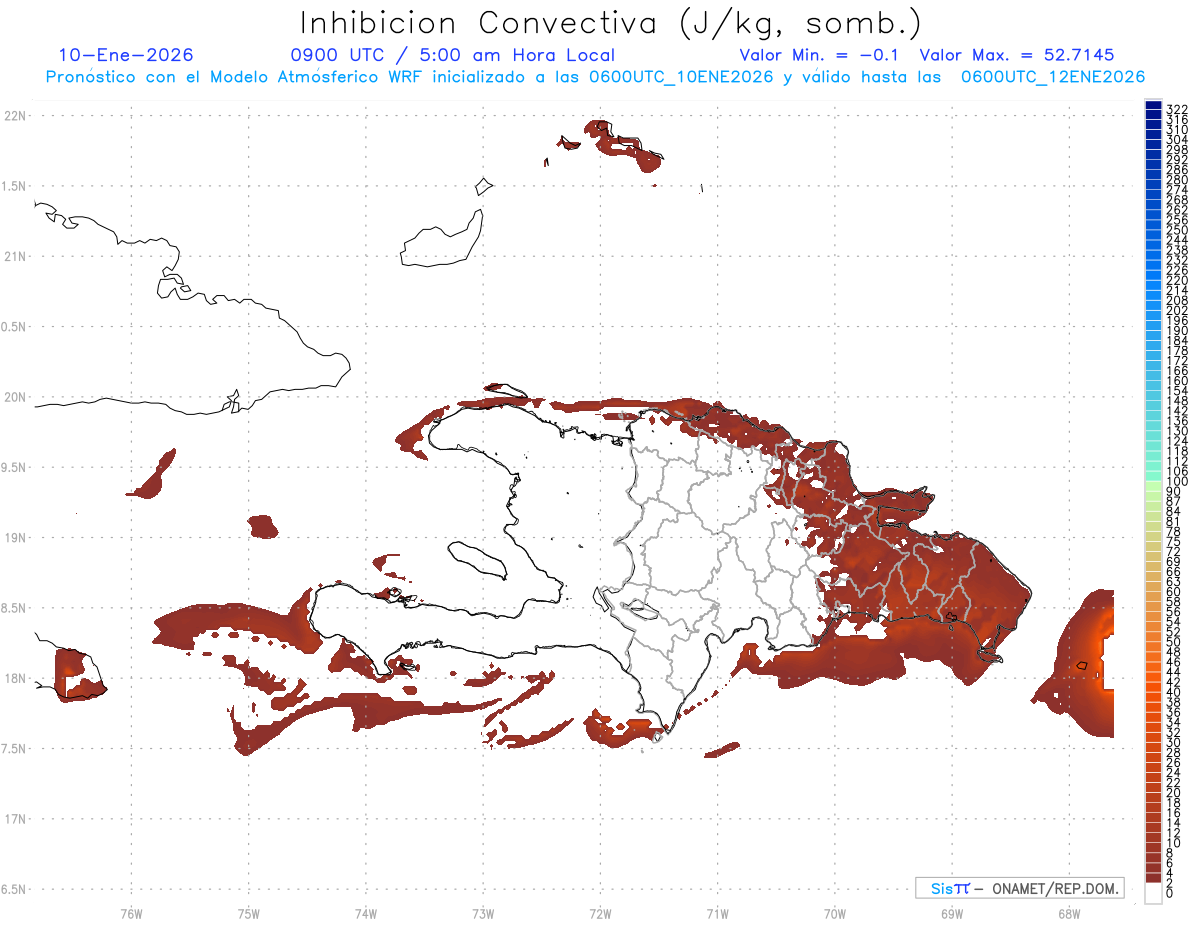Select the Valor Min. = -0.1 readout
The height and width of the screenshot is (927, 1200).
pos(821,55)
